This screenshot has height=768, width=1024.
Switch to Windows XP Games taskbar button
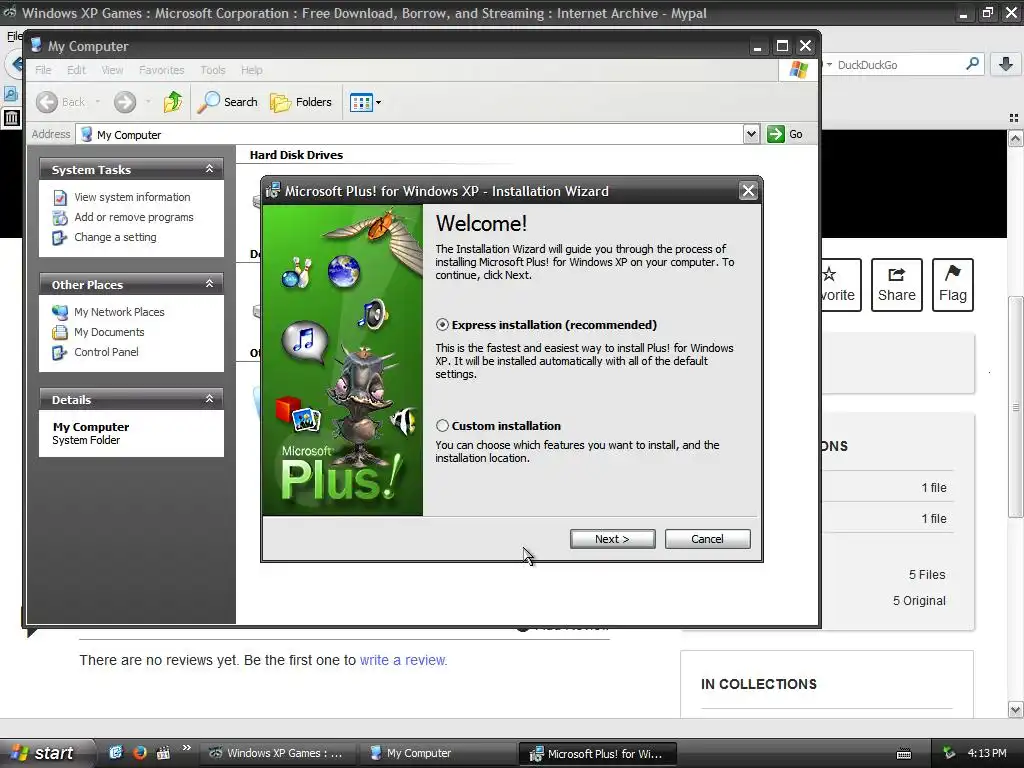(x=278, y=753)
